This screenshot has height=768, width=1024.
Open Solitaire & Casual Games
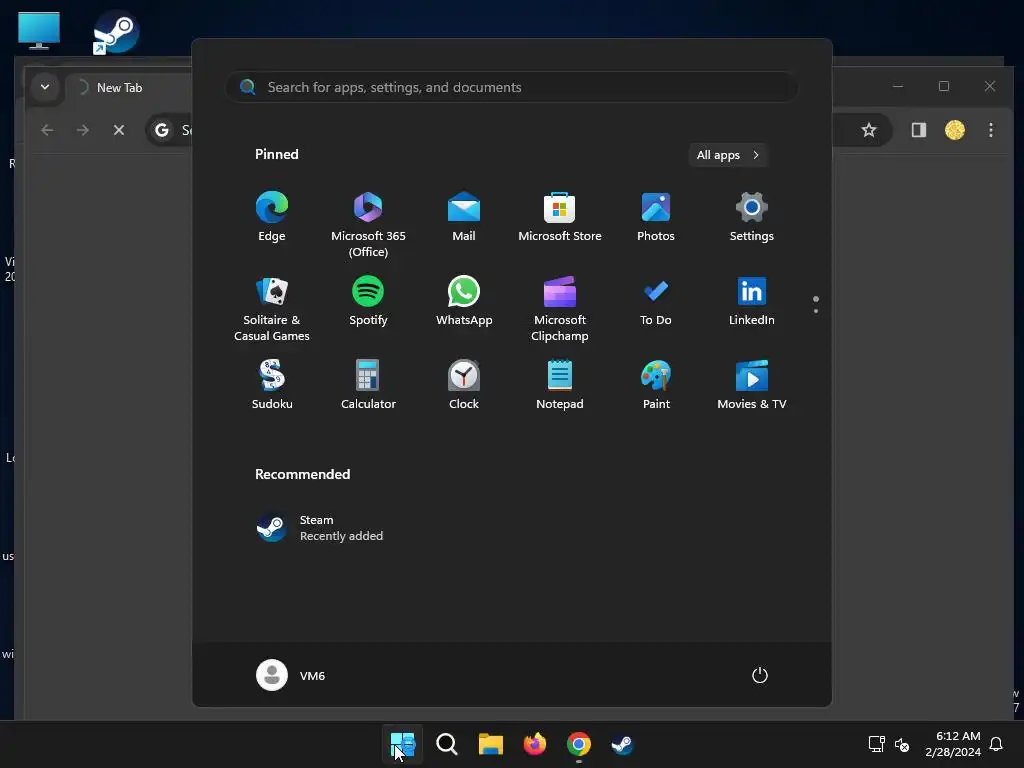tap(272, 309)
